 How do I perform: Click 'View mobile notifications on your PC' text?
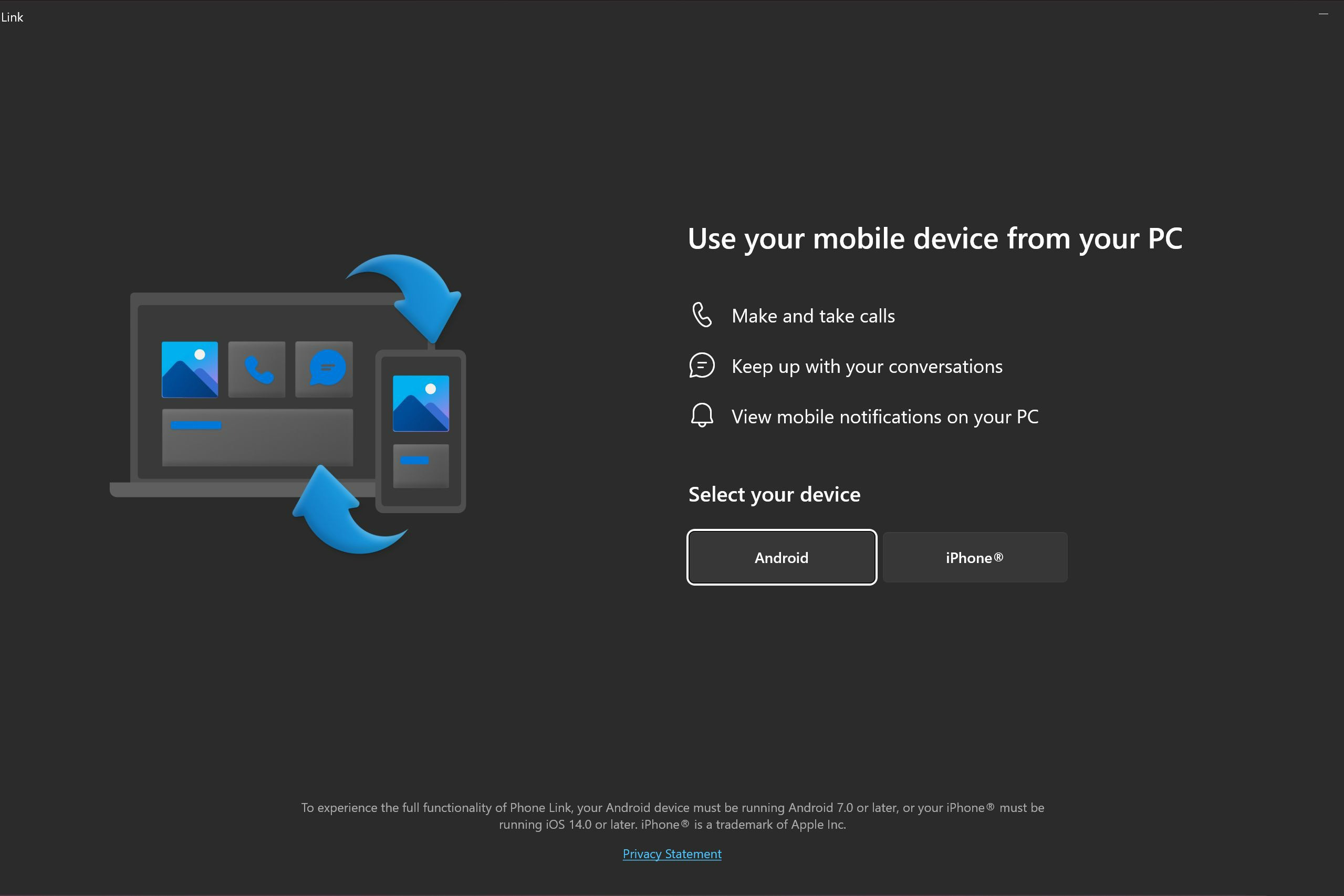point(885,416)
